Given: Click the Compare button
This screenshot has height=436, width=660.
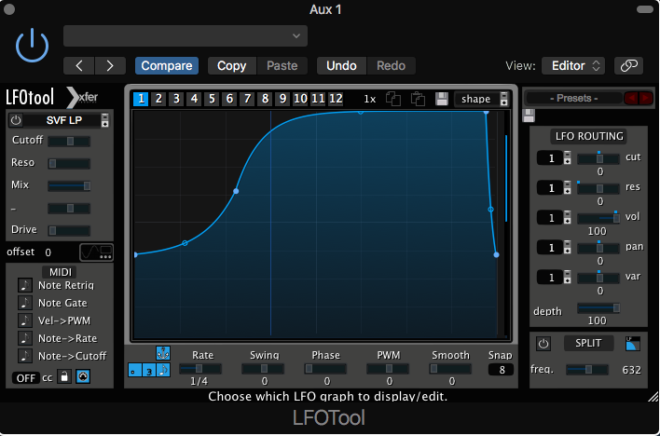Looking at the screenshot, I should [x=167, y=66].
